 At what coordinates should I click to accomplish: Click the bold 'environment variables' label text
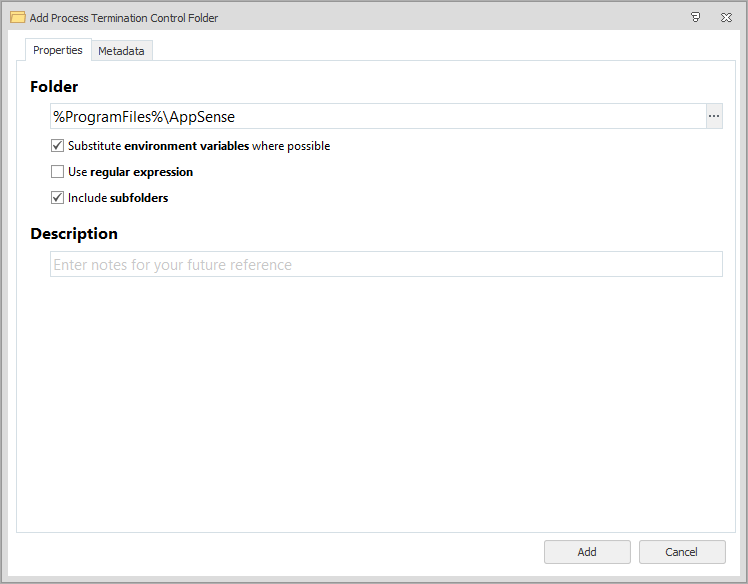click(x=186, y=146)
